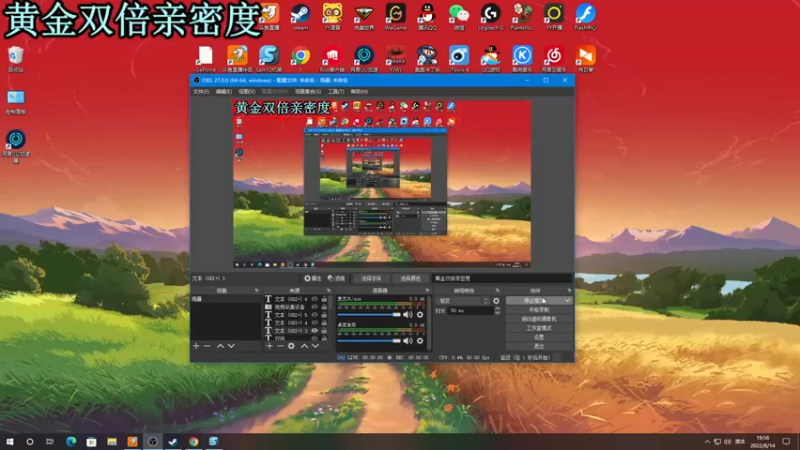
Task: Click 启动虚拟摄像机 button
Action: (x=539, y=319)
